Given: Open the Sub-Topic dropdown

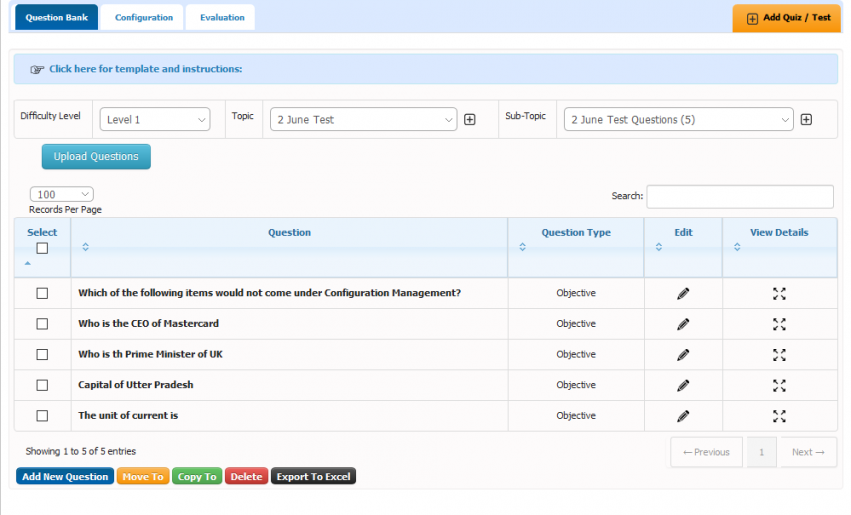Looking at the screenshot, I should pos(678,119).
